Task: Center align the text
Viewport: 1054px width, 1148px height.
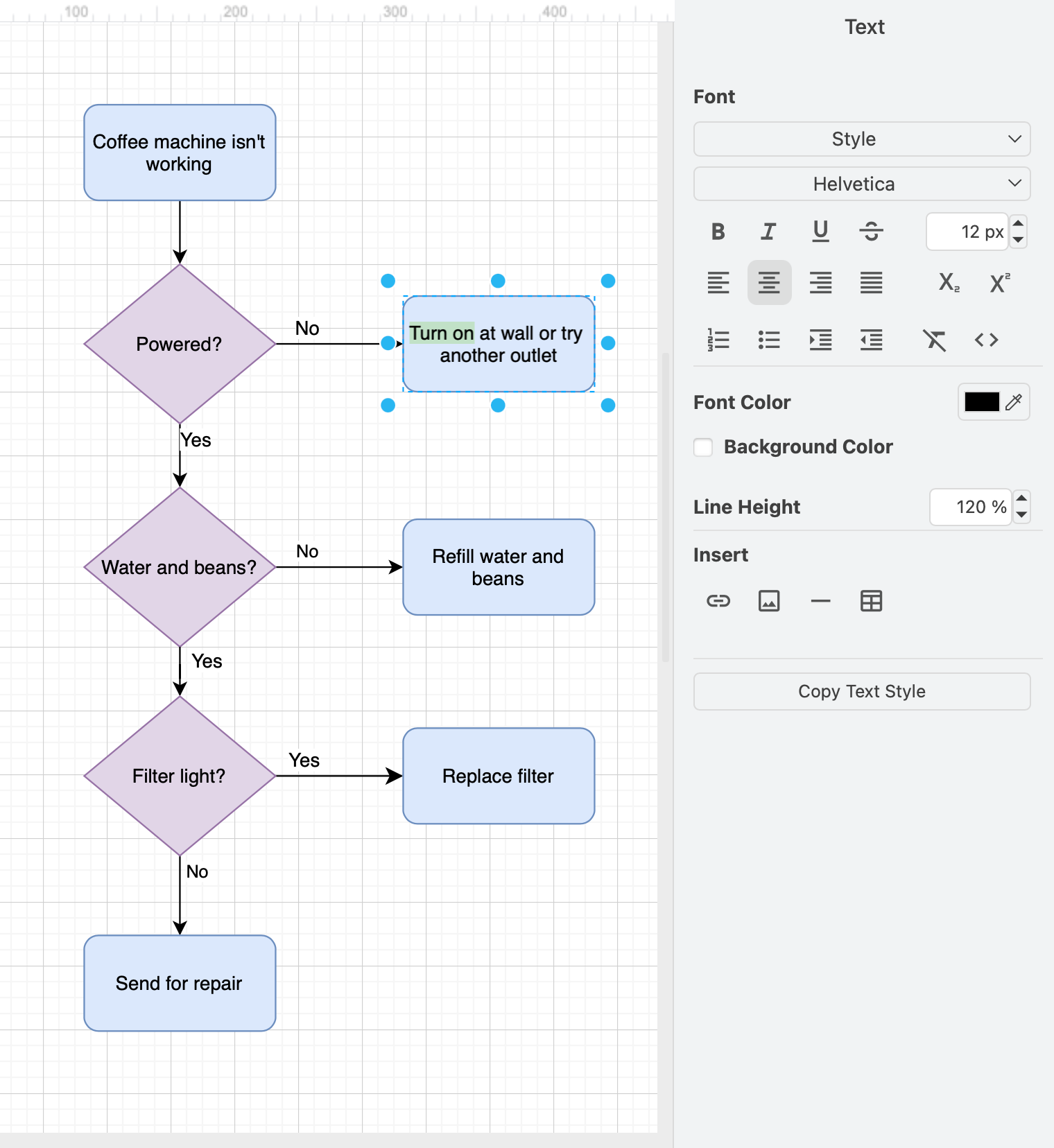Action: (x=769, y=283)
